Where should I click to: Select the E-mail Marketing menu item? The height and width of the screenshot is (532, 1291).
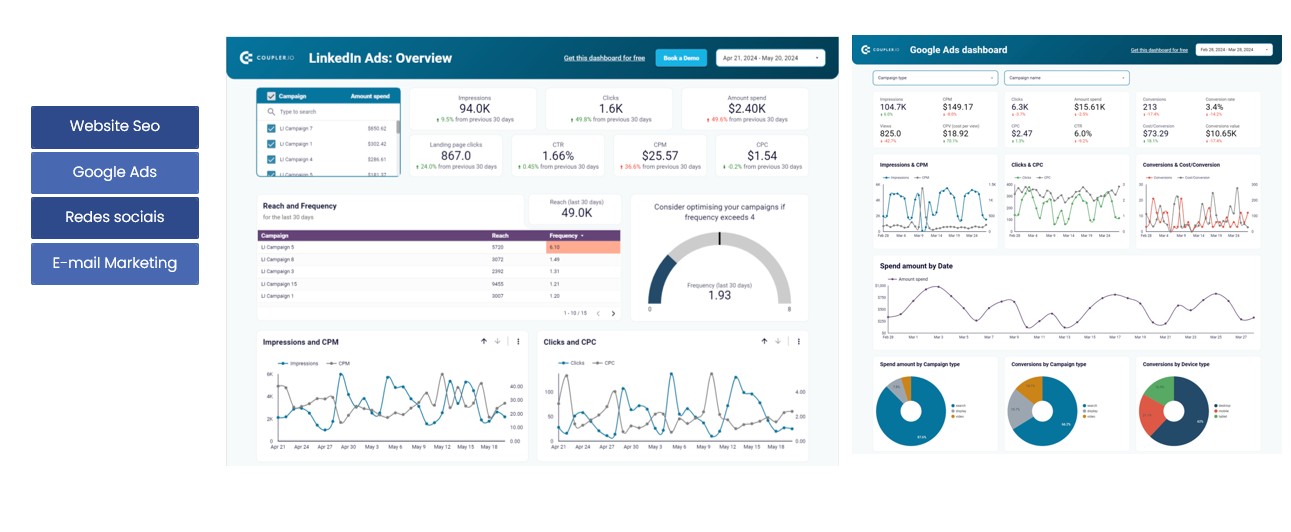115,263
